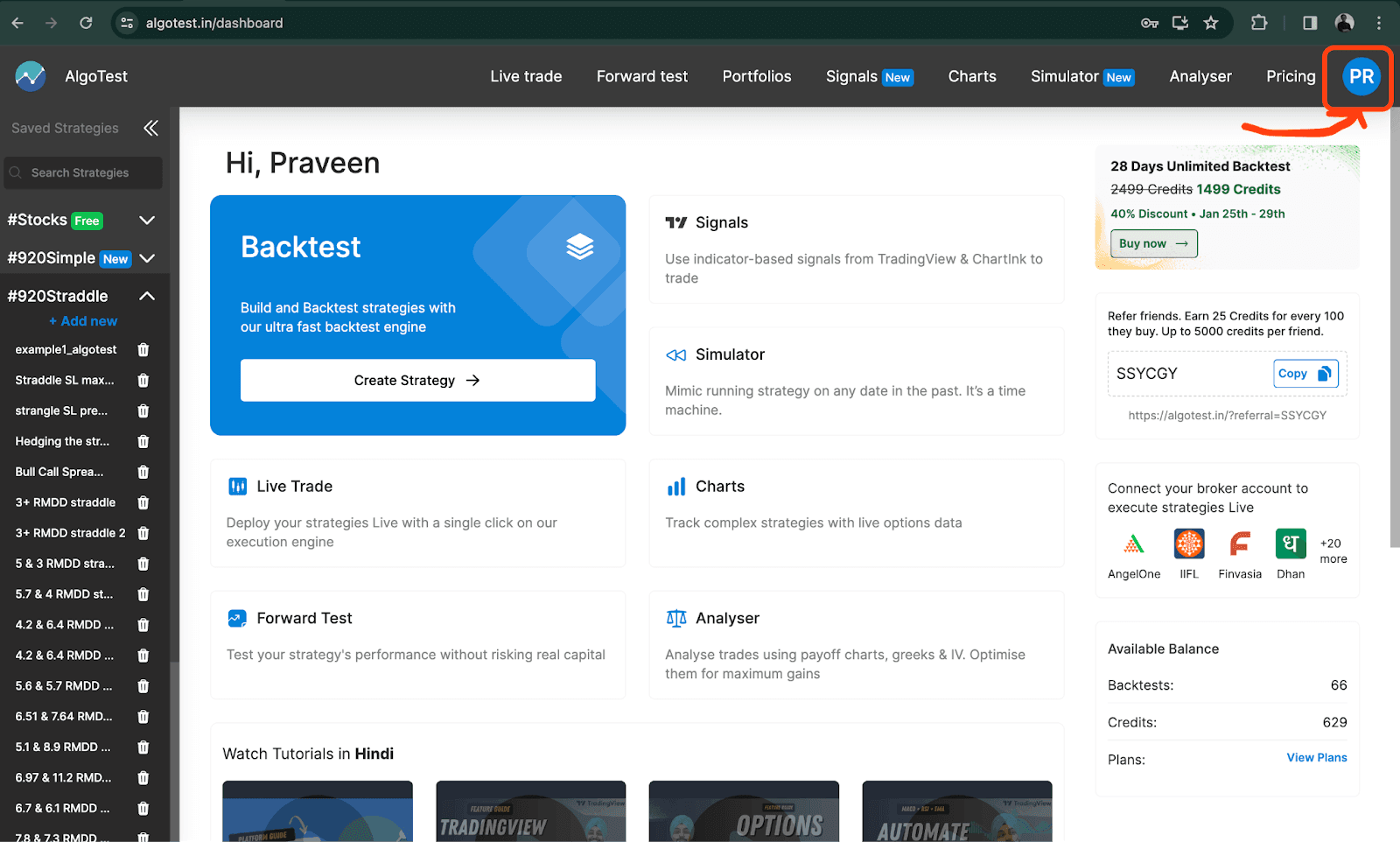Screen dimensions: 1400x842
Task: Click the Dhan broker icon
Action: click(1291, 544)
